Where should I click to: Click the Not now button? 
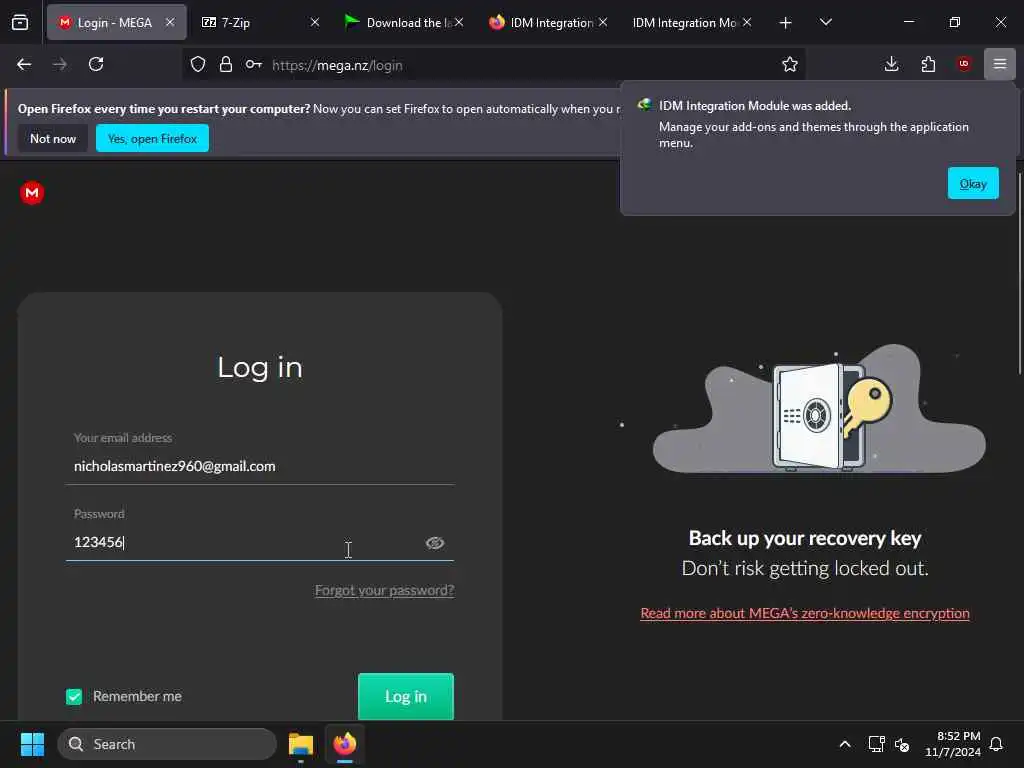pos(53,138)
